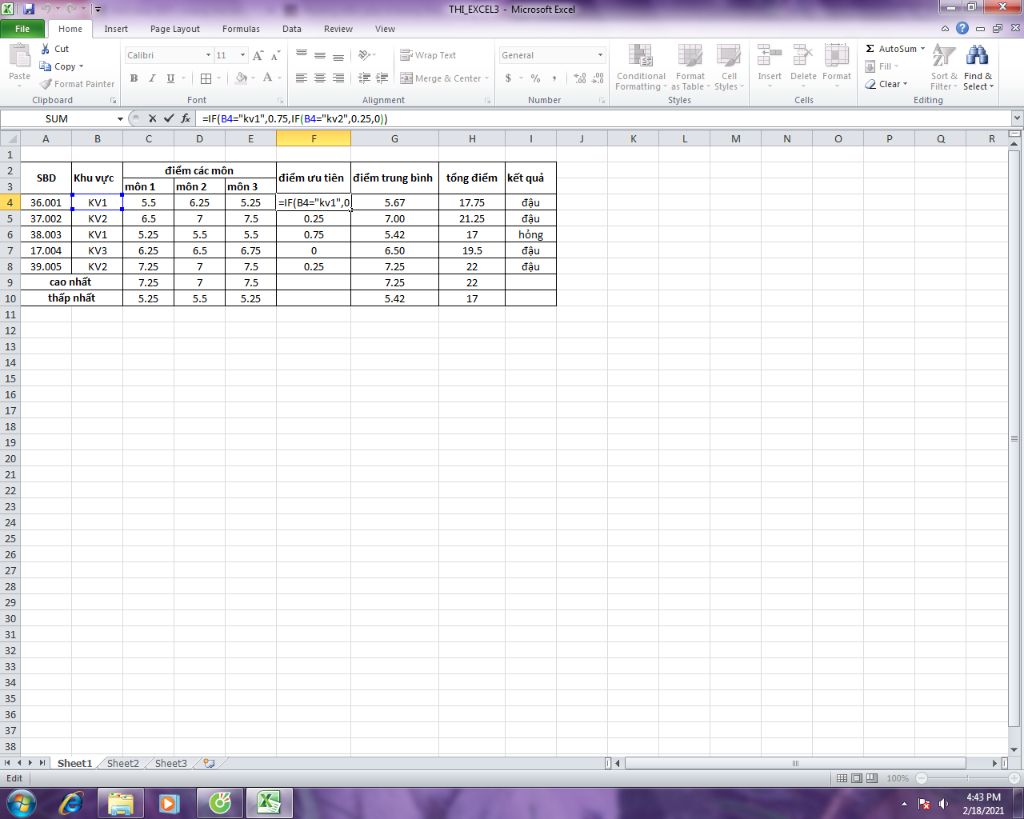The width and height of the screenshot is (1024, 819).
Task: Open Insert Function fx button
Action: pos(185,118)
